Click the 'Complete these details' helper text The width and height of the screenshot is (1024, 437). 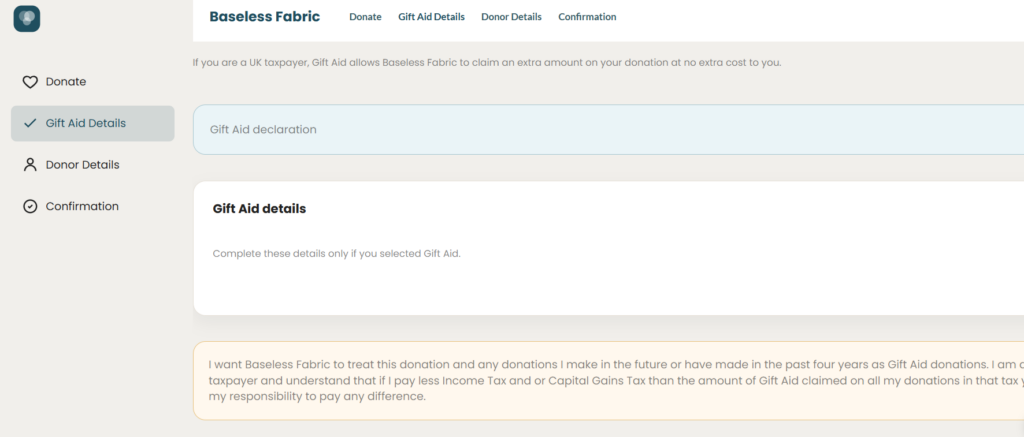(336, 253)
